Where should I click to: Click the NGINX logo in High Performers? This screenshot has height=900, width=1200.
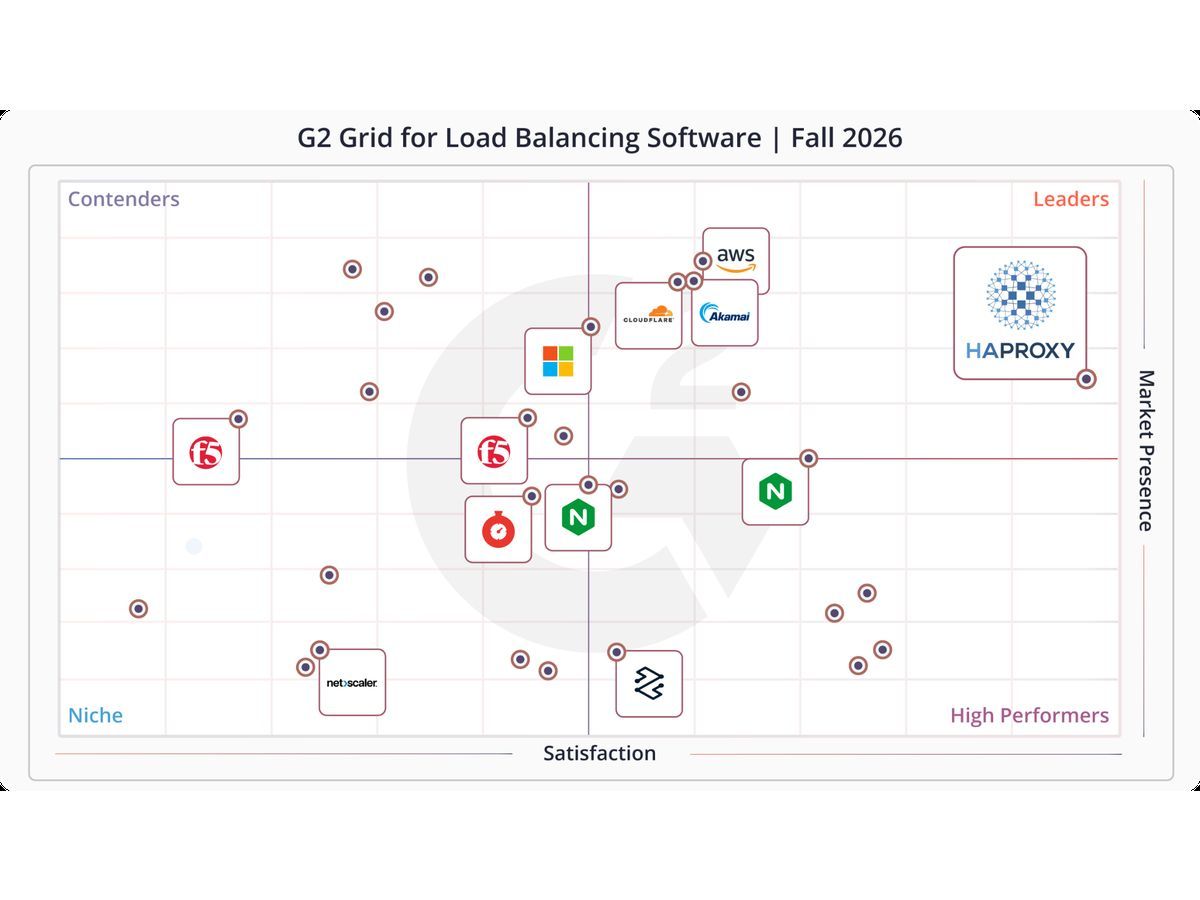[775, 491]
